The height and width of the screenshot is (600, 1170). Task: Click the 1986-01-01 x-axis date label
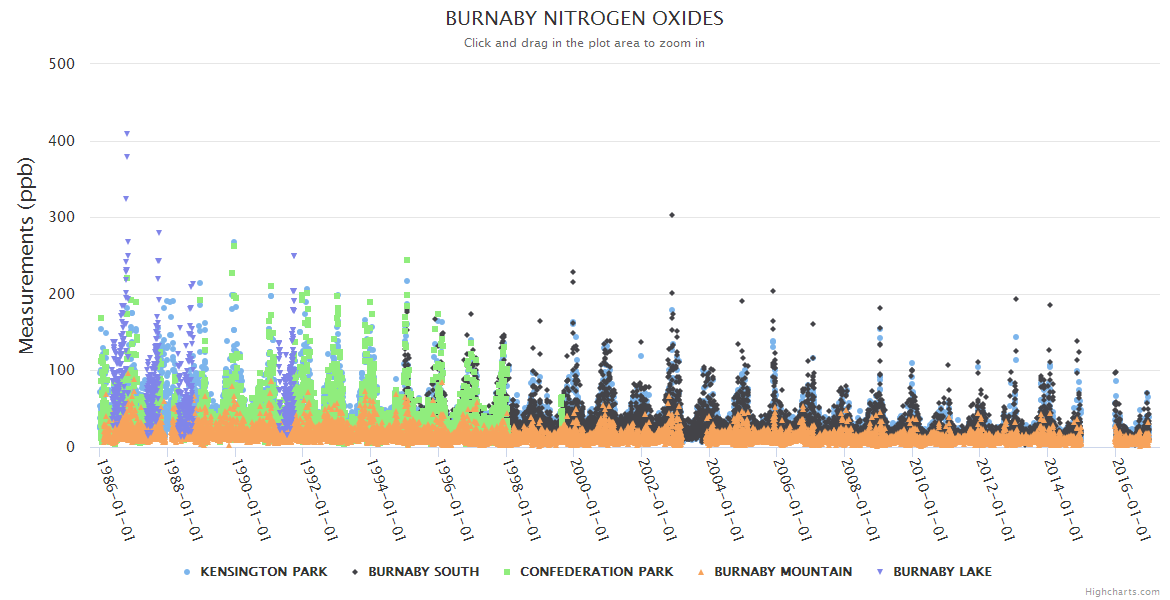pyautogui.click(x=115, y=499)
